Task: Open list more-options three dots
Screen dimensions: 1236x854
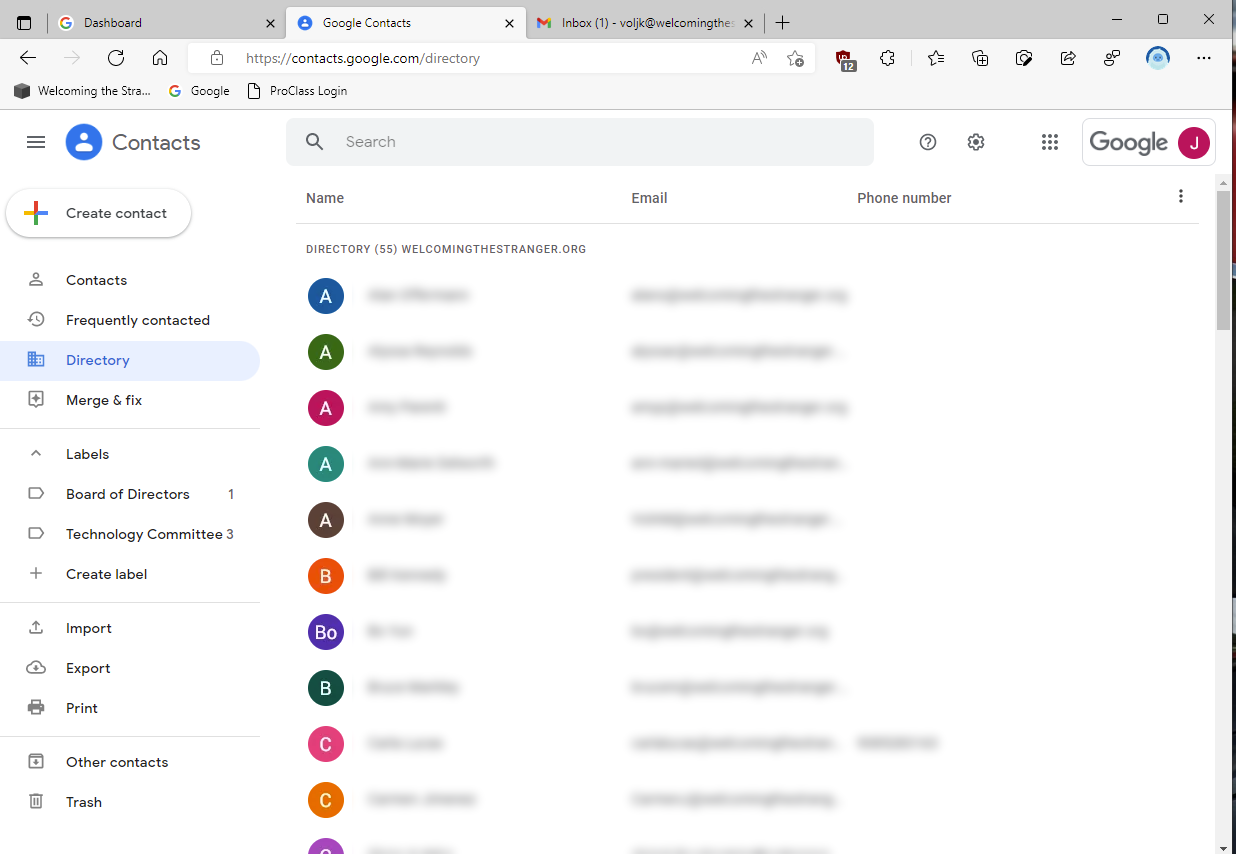Action: click(1181, 196)
